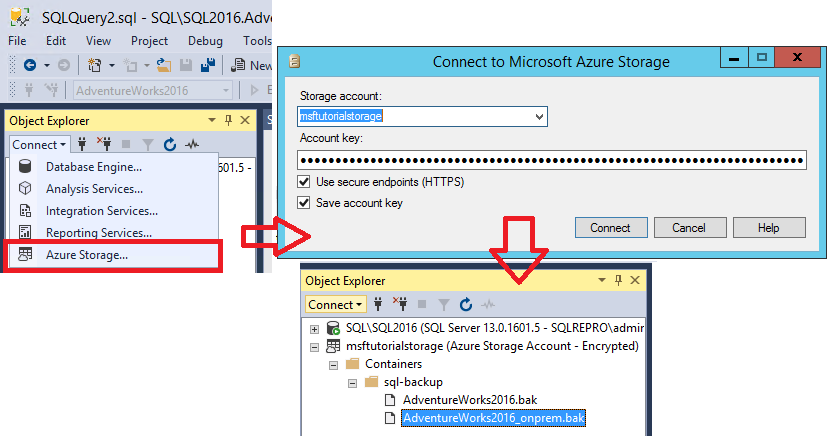Click Disconnect icon in left Object Explorer
This screenshot has height=437, width=827.
pos(104,144)
